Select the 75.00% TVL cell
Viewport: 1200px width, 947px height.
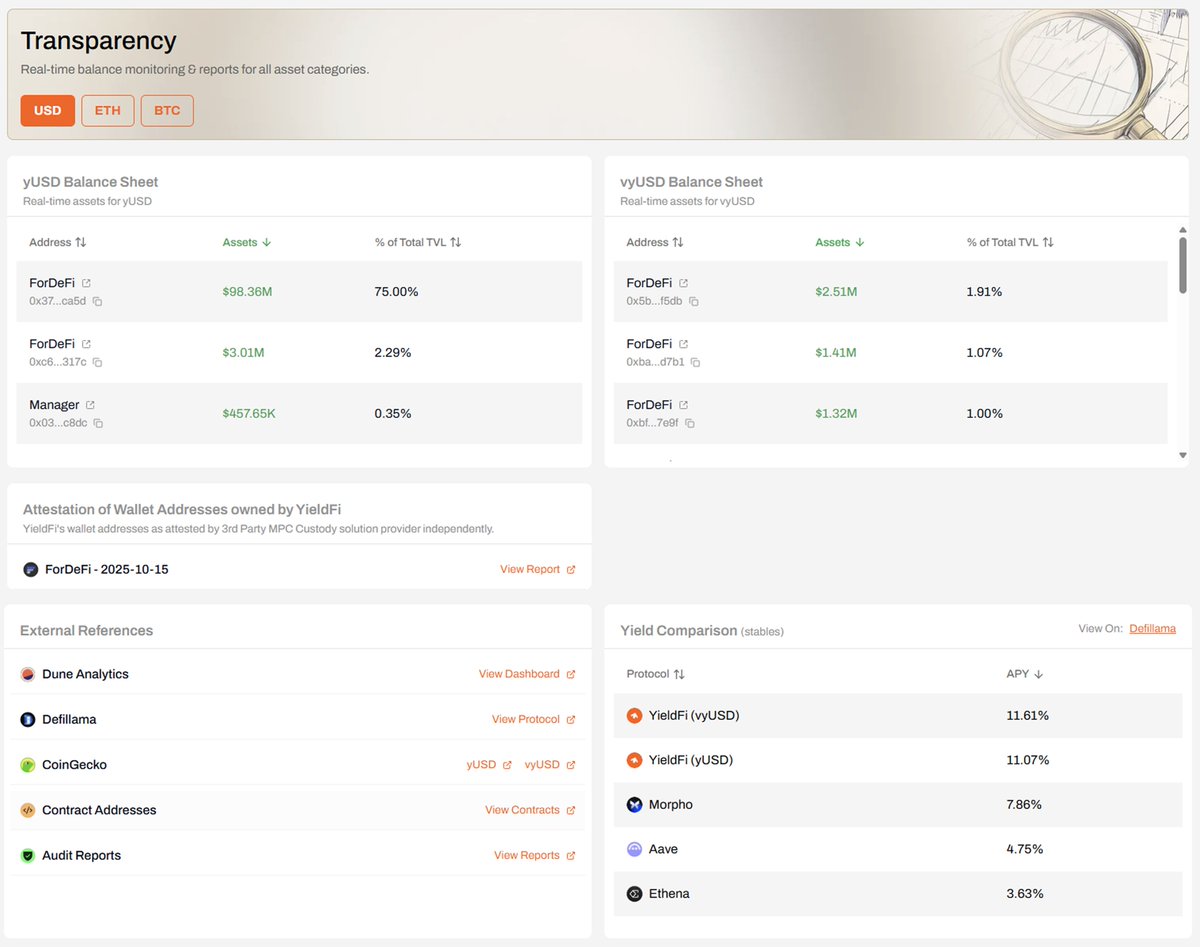[396, 292]
